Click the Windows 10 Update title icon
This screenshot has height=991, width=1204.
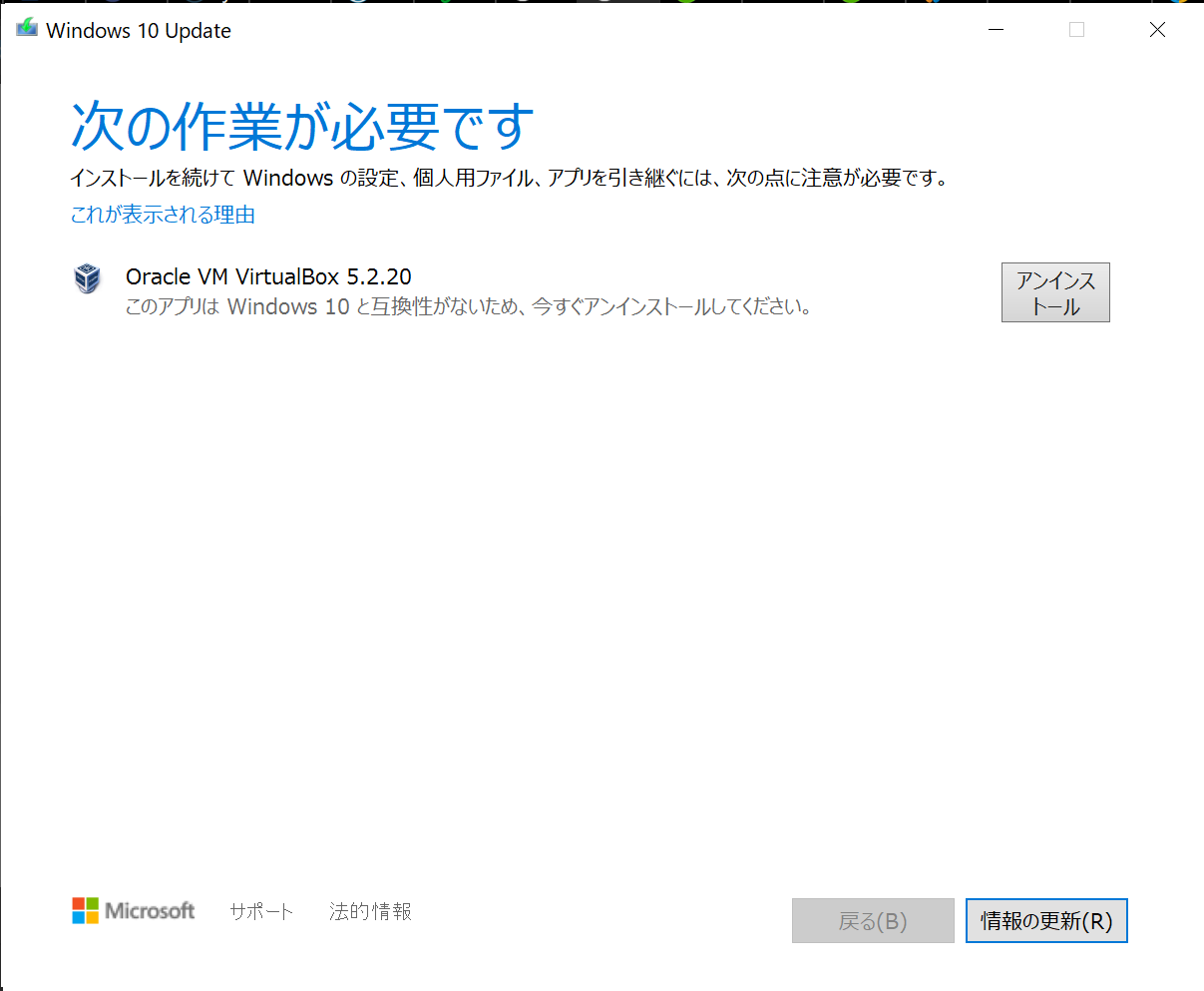(27, 28)
